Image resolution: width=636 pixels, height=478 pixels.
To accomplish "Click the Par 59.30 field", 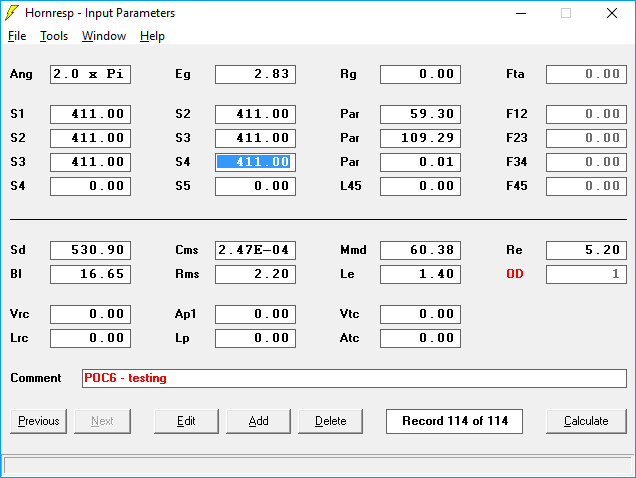I will point(420,114).
